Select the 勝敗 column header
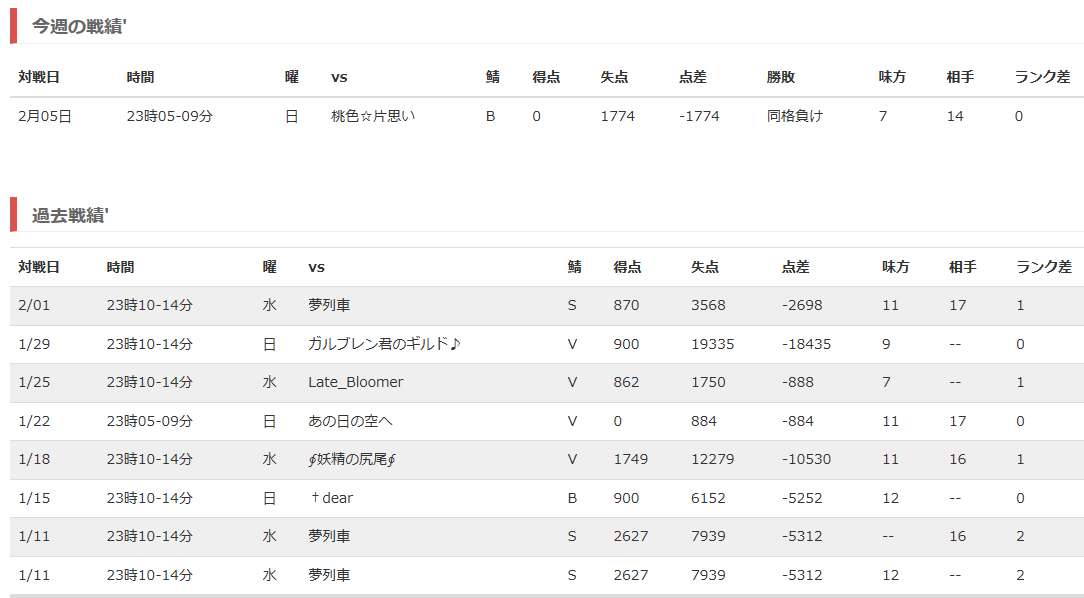This screenshot has width=1084, height=598. point(781,77)
